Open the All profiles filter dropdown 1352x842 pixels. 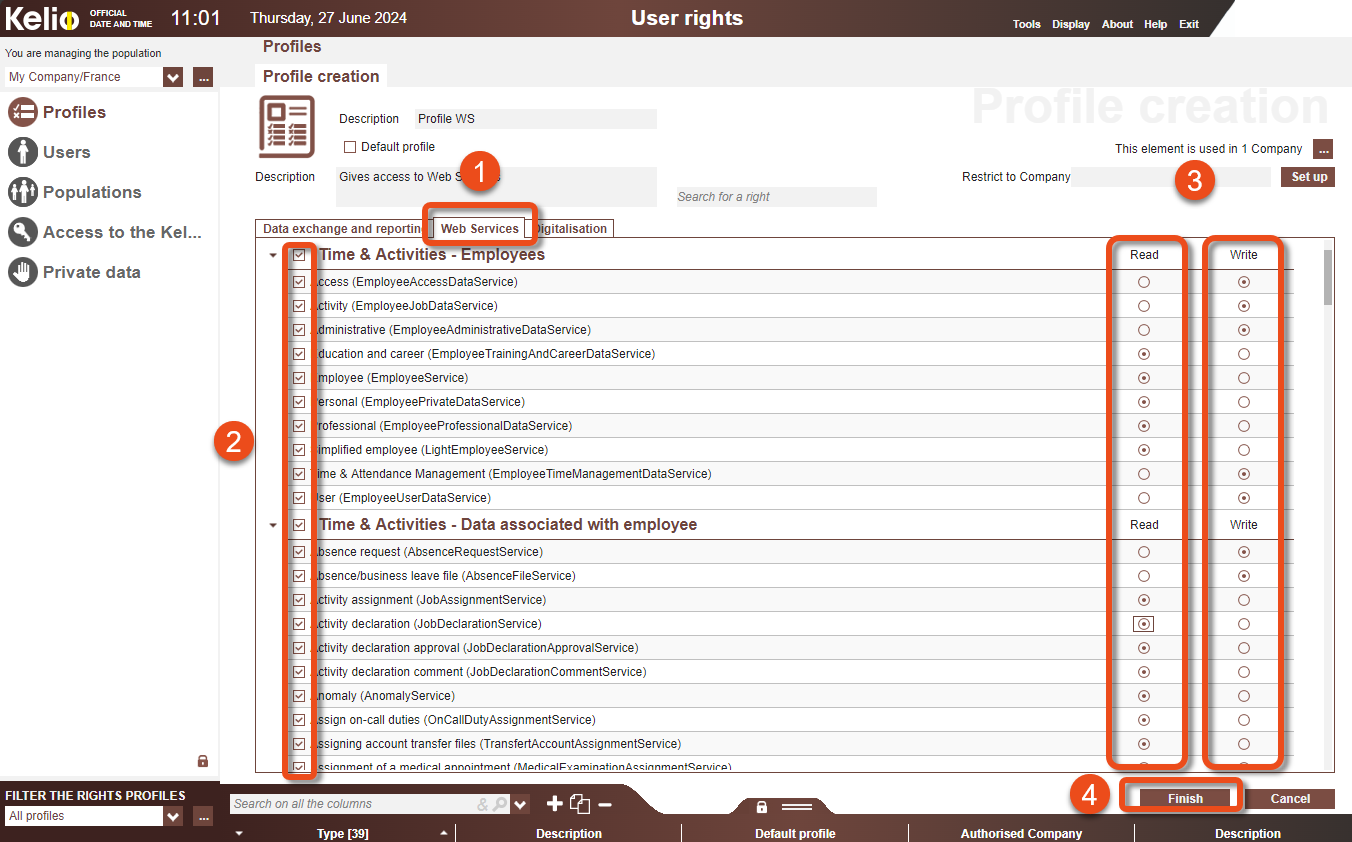(x=173, y=816)
